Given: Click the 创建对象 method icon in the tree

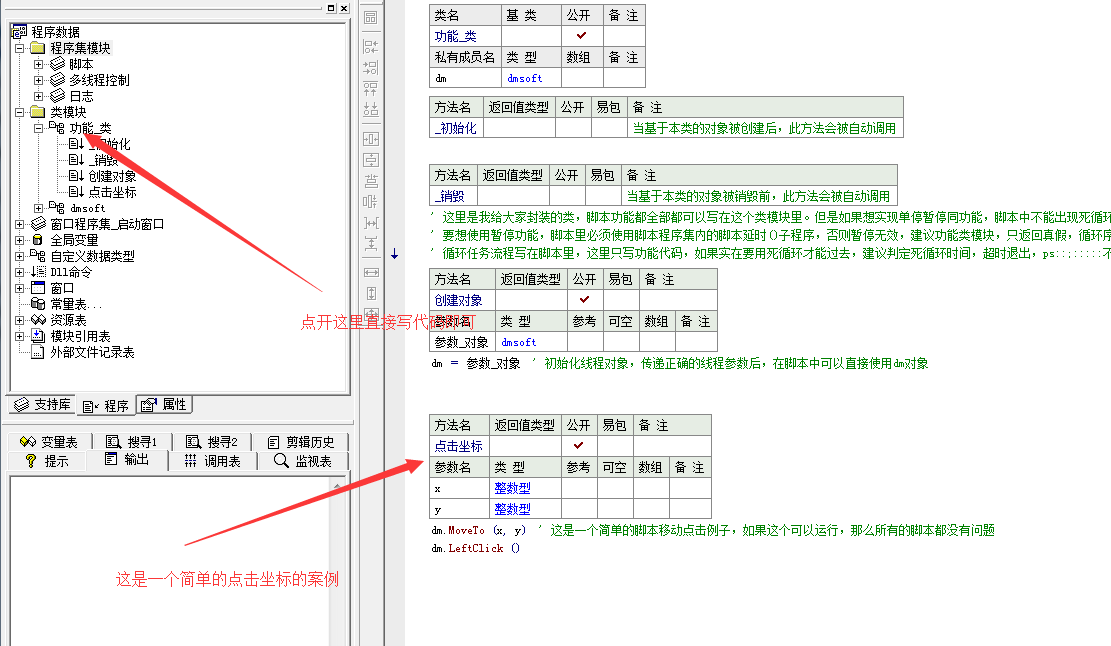Looking at the screenshot, I should (77, 176).
